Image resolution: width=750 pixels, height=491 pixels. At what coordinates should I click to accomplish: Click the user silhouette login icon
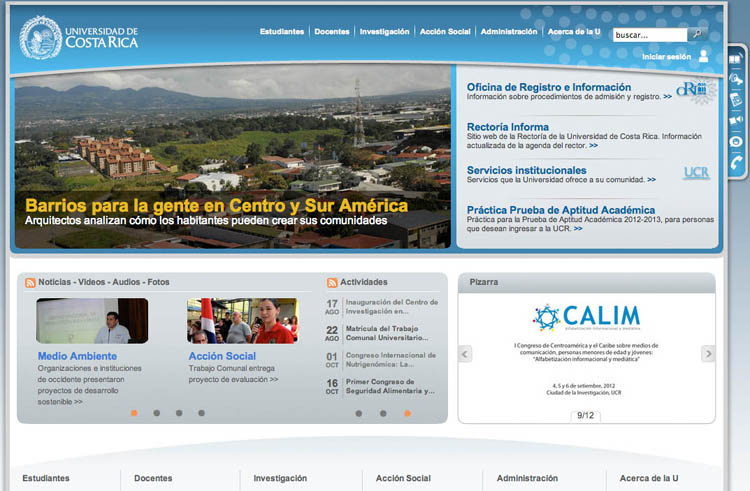point(703,56)
